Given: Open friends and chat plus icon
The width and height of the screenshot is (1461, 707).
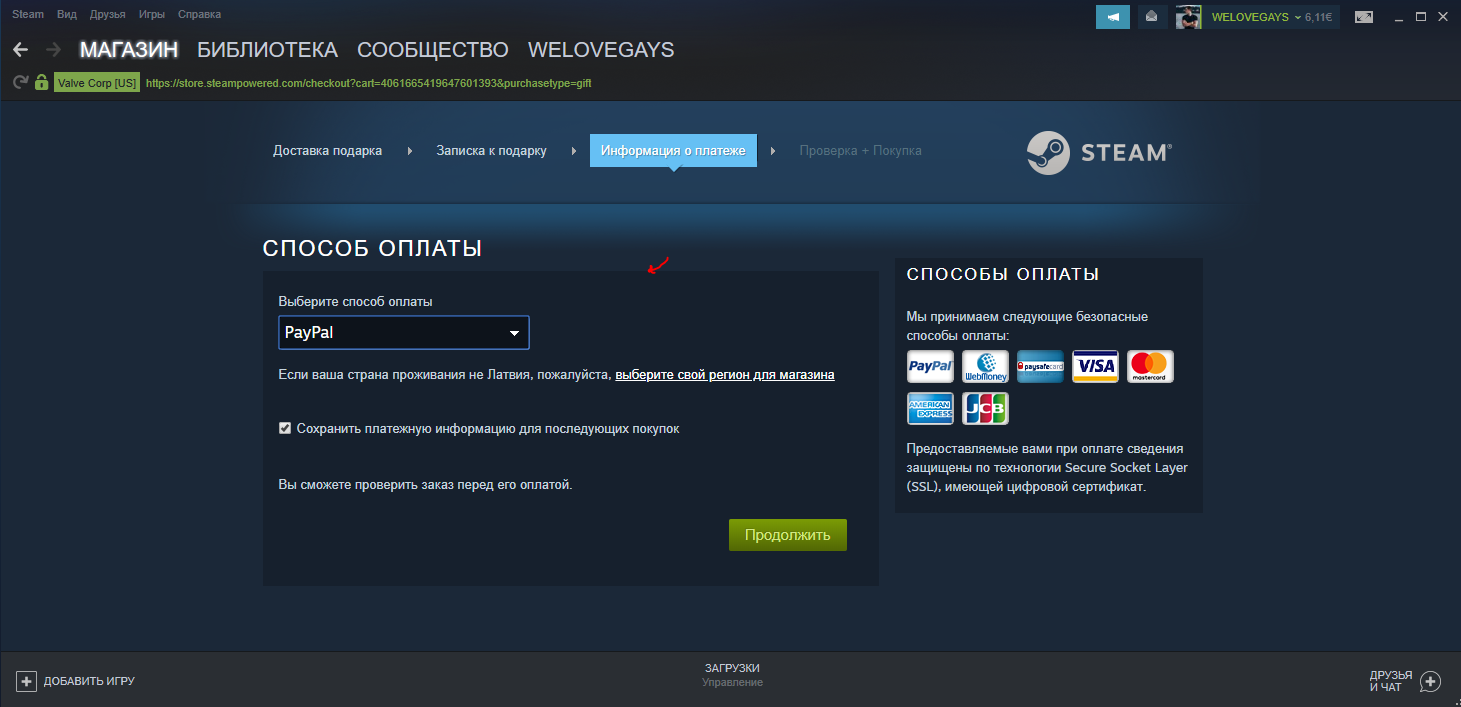Looking at the screenshot, I should point(1430,681).
